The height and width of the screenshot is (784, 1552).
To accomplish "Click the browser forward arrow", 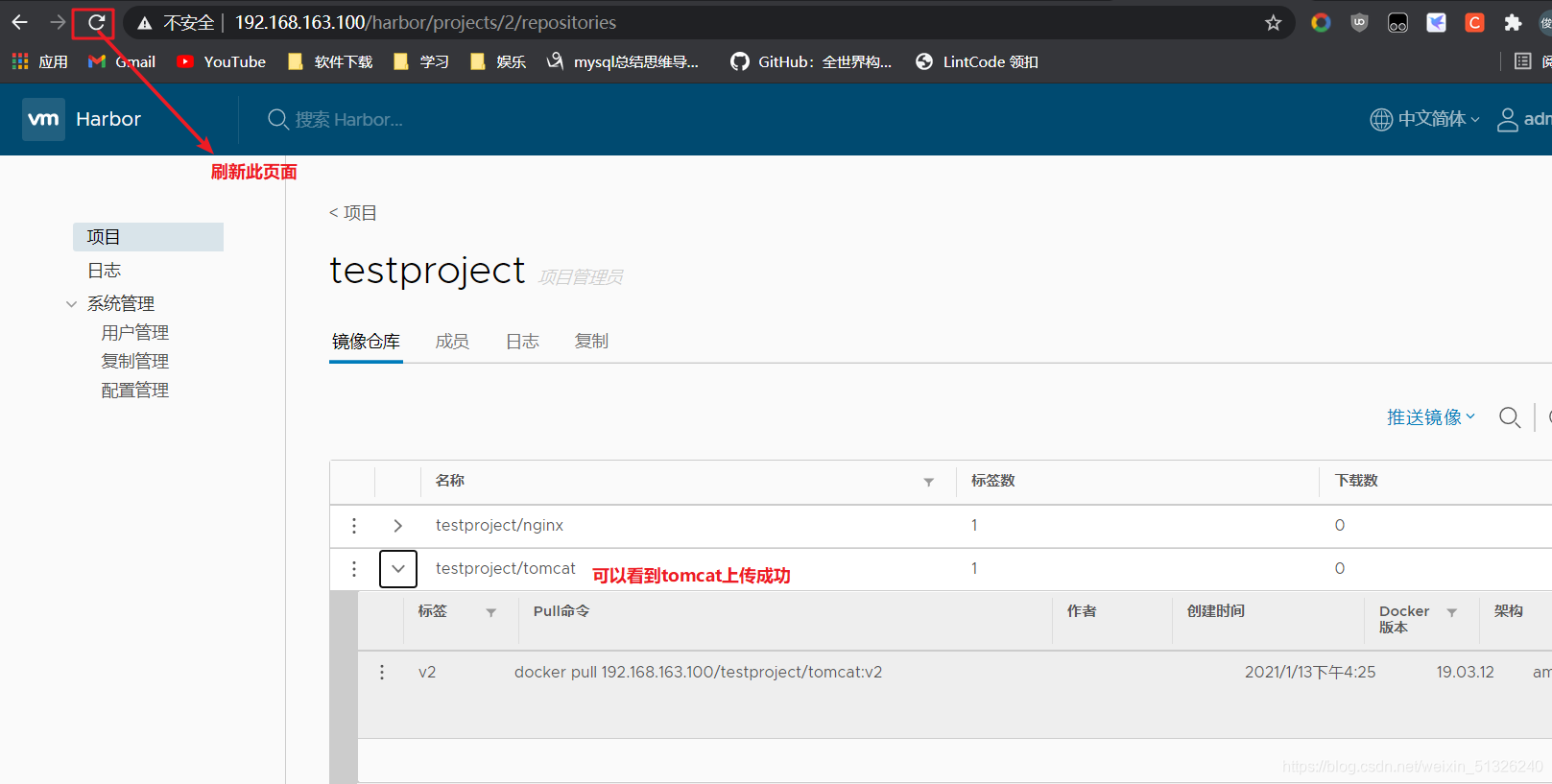I will (58, 22).
